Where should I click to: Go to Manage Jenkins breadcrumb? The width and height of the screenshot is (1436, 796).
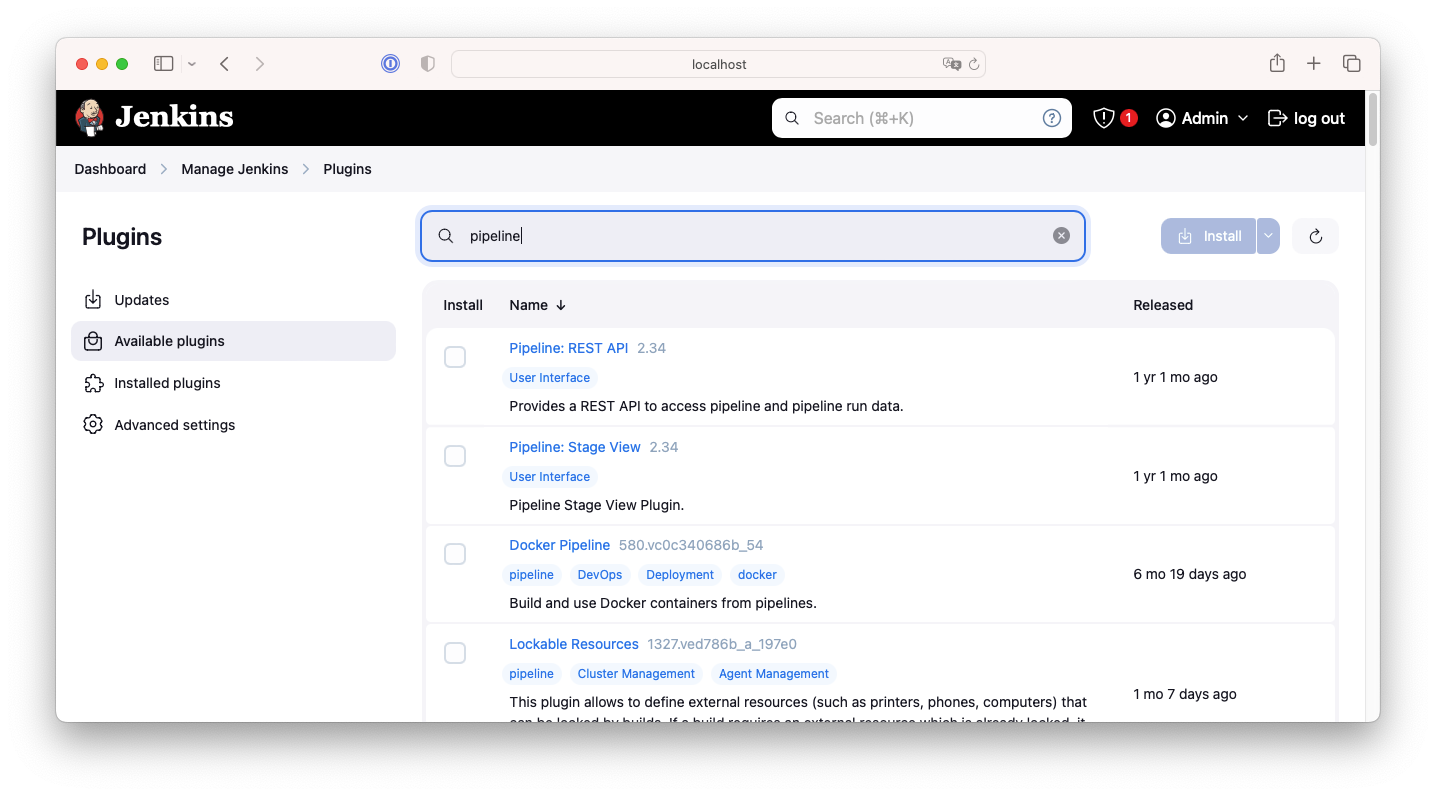[x=234, y=169]
